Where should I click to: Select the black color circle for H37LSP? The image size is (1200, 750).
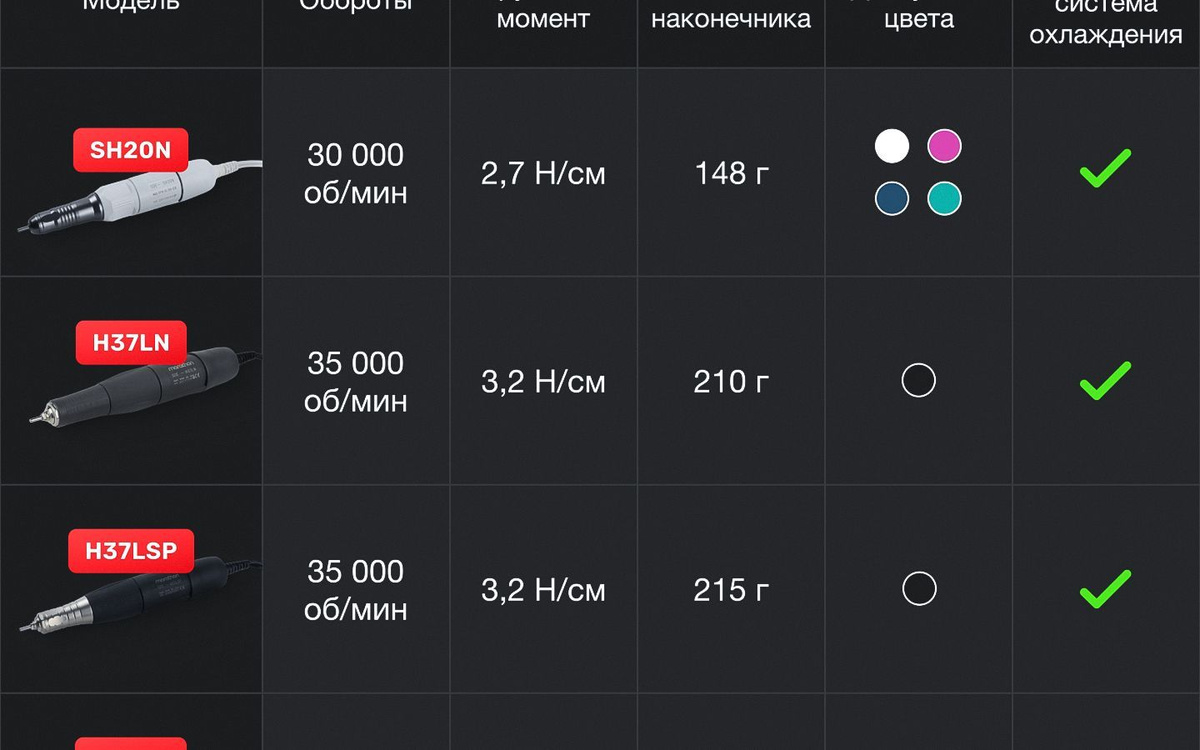click(x=918, y=588)
